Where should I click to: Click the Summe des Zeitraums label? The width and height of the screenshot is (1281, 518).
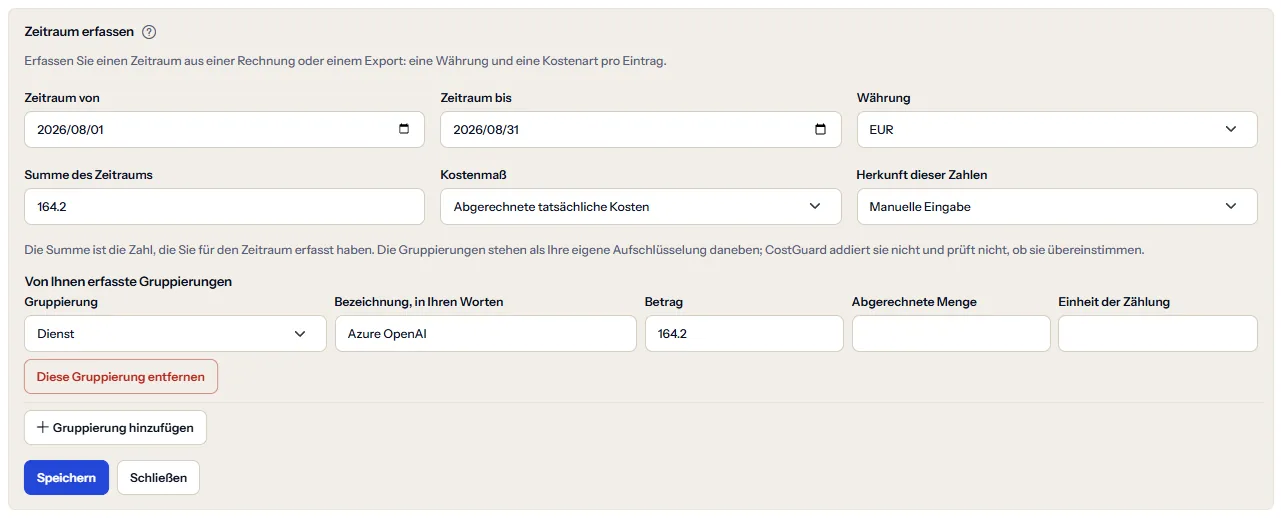(x=88, y=174)
